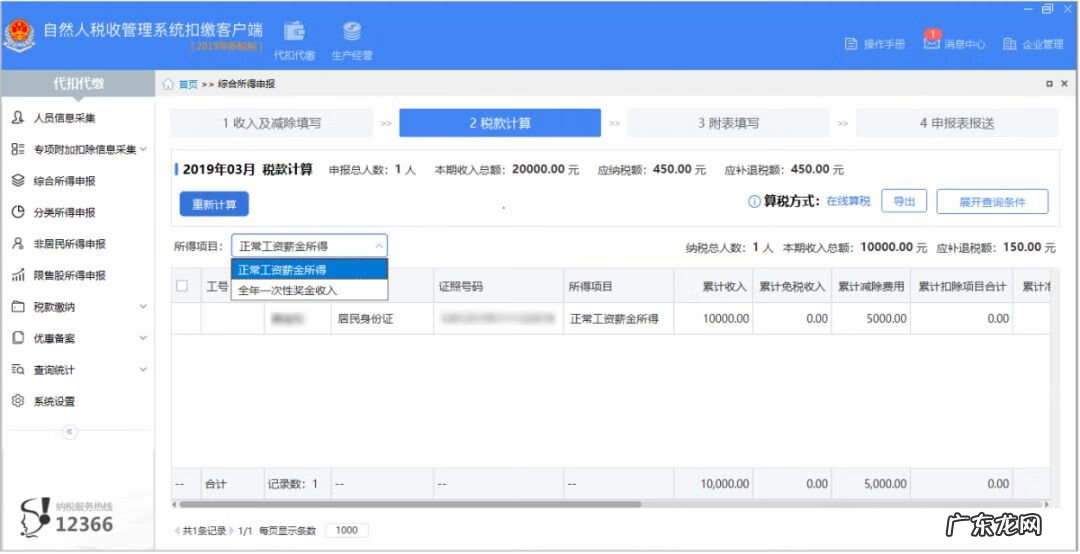Click the small restore icon in breadcrumb bar

[1049, 84]
